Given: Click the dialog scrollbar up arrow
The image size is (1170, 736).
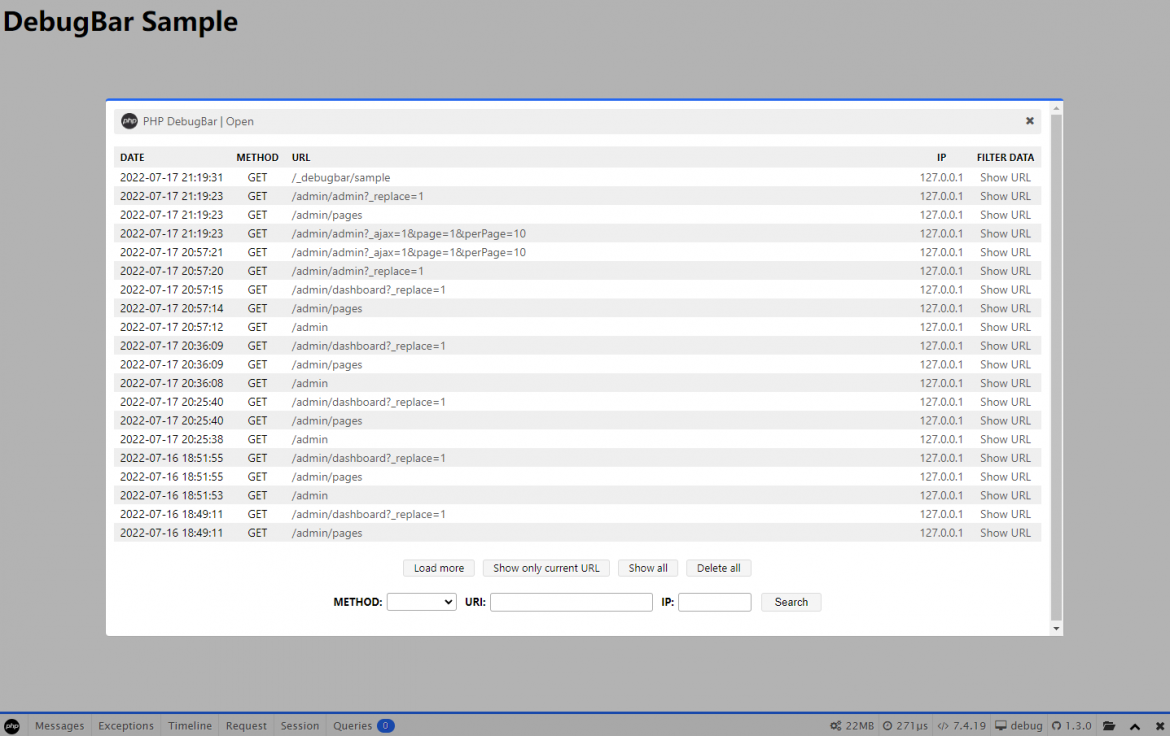Looking at the screenshot, I should pyautogui.click(x=1056, y=108).
